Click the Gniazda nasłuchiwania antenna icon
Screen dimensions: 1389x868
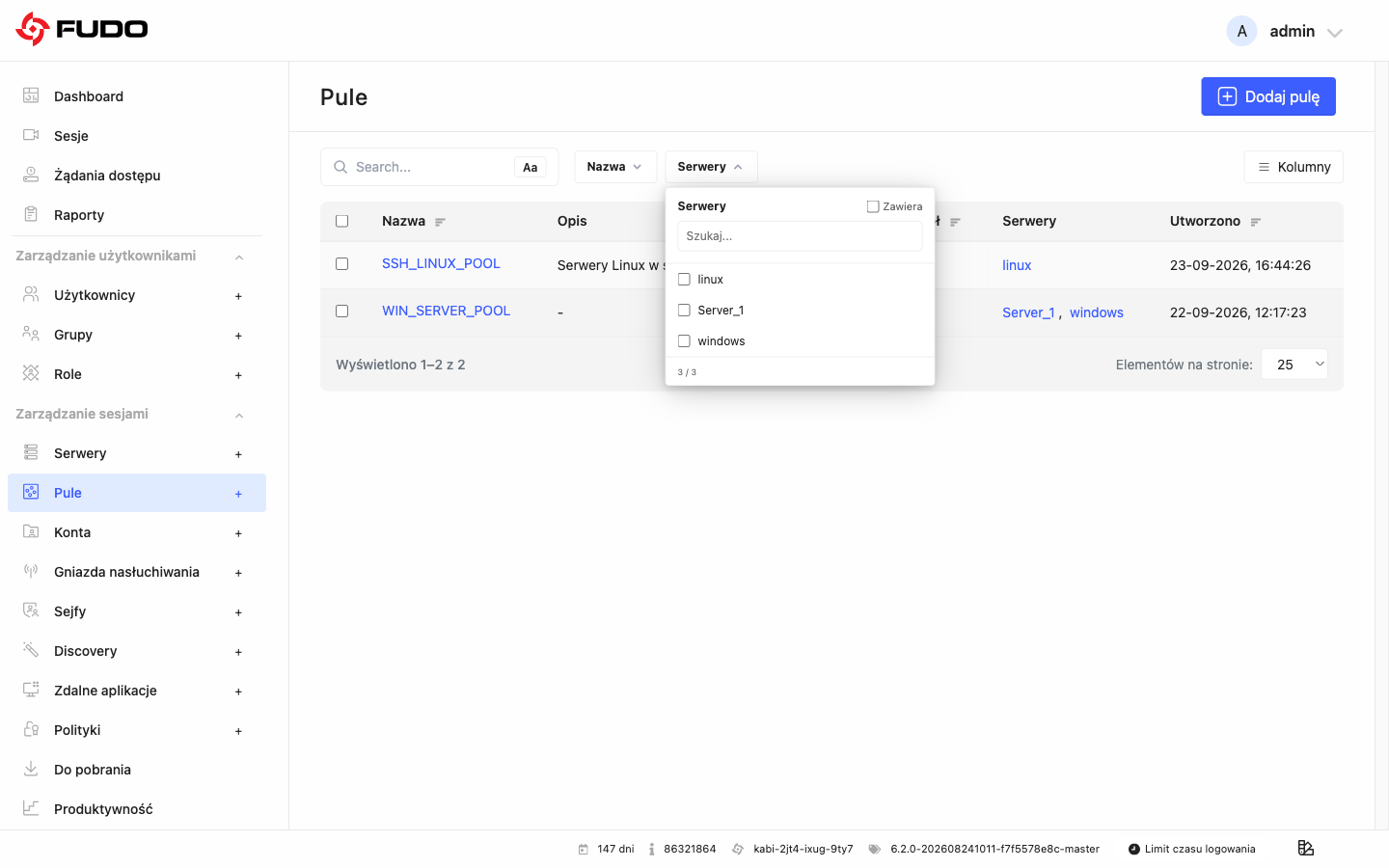pyautogui.click(x=31, y=571)
